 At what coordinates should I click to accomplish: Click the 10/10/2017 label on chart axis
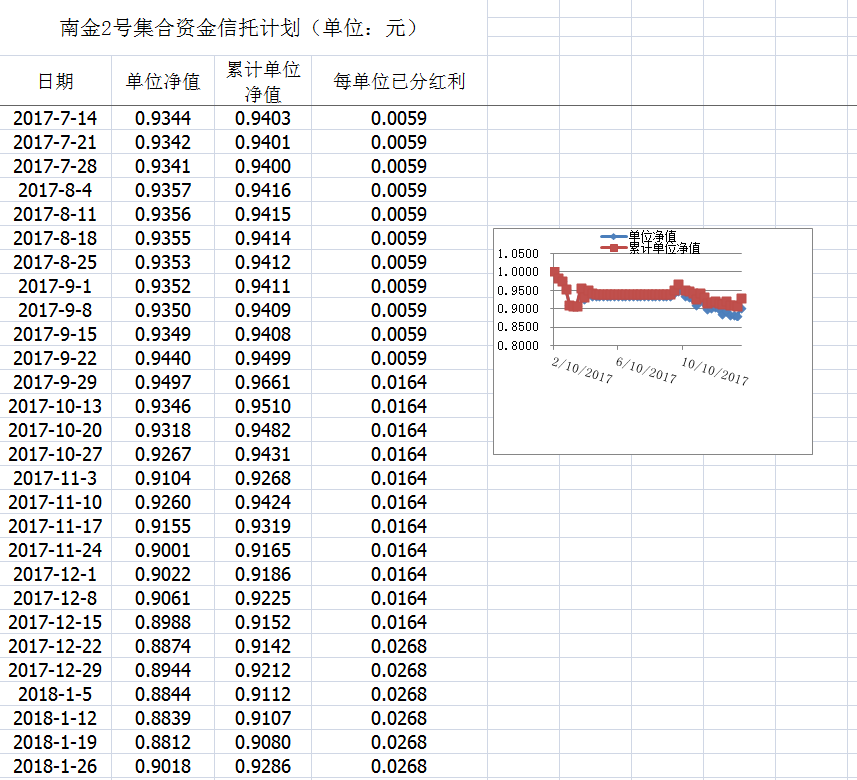[x=714, y=369]
